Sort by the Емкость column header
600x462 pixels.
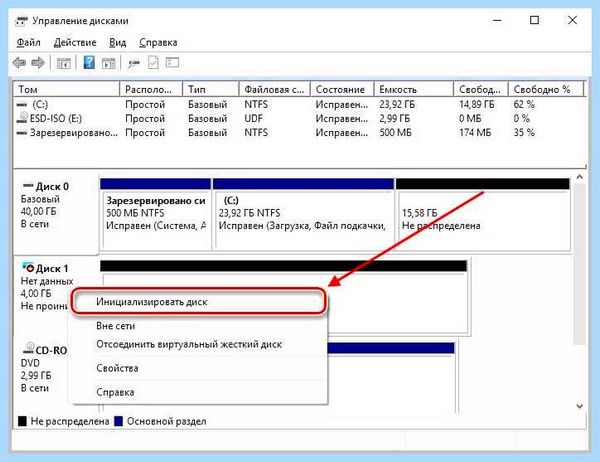414,89
